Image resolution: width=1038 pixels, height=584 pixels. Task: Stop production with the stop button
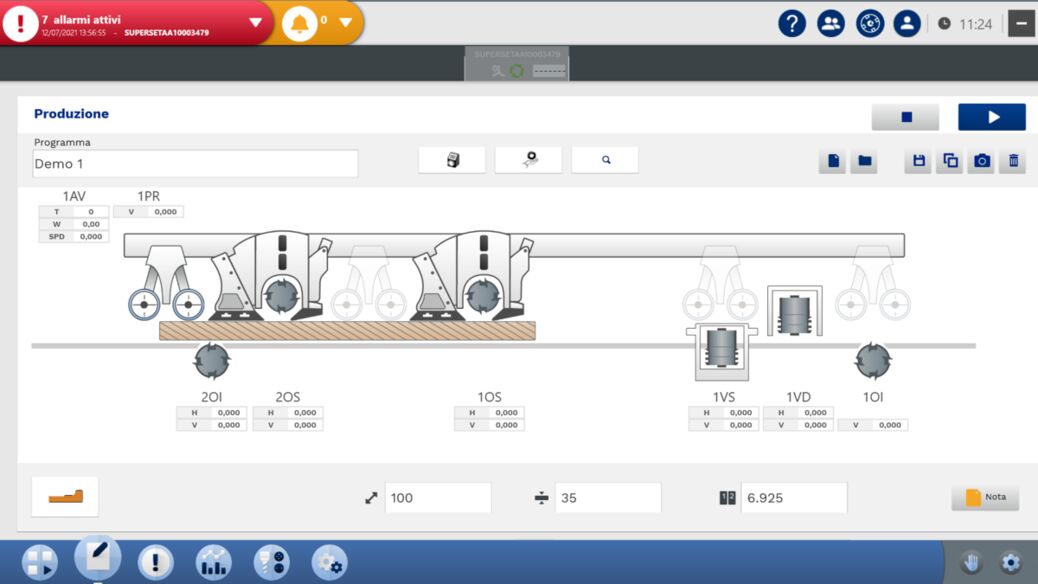pyautogui.click(x=905, y=117)
